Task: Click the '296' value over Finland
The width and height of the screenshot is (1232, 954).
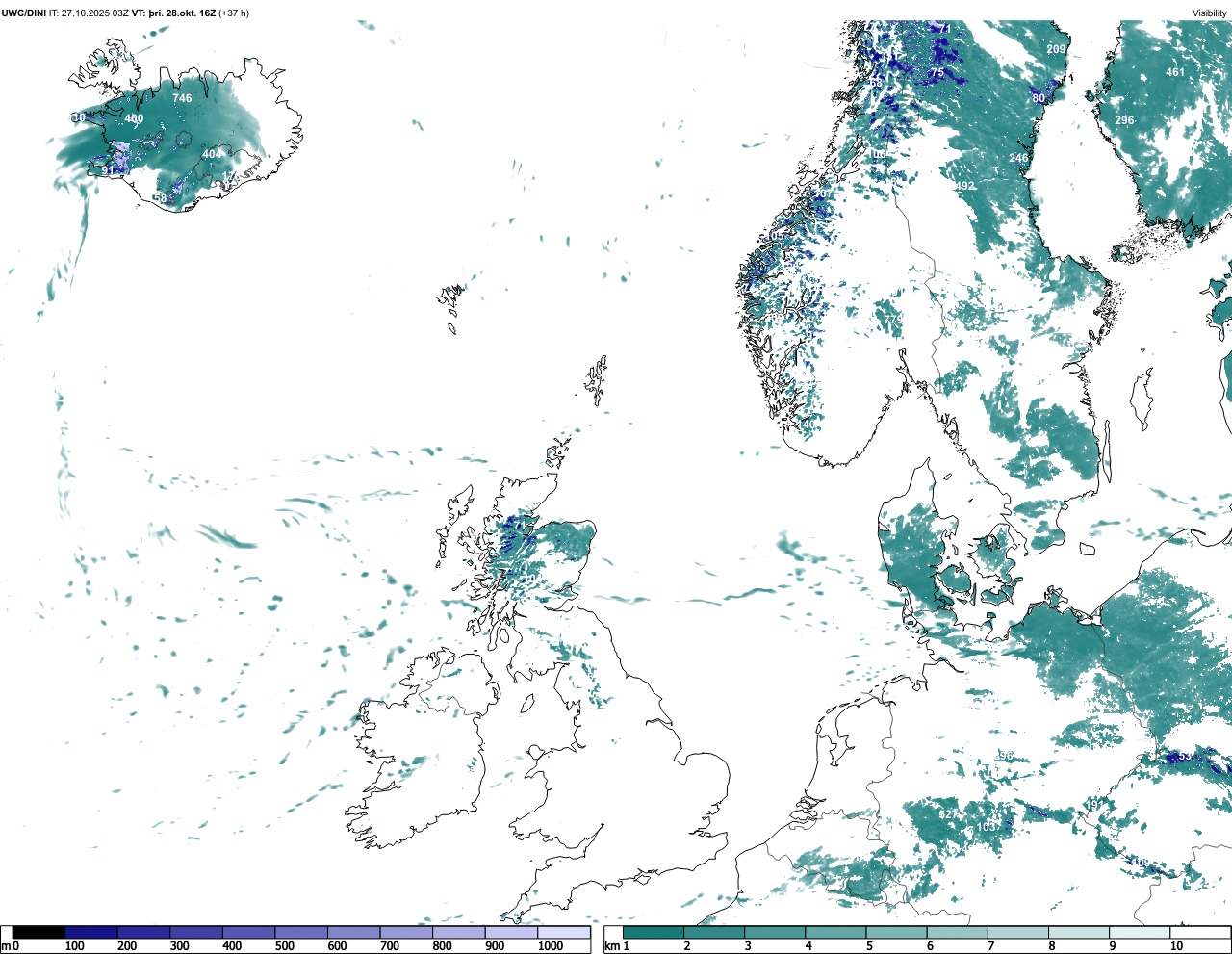Action: click(1124, 120)
